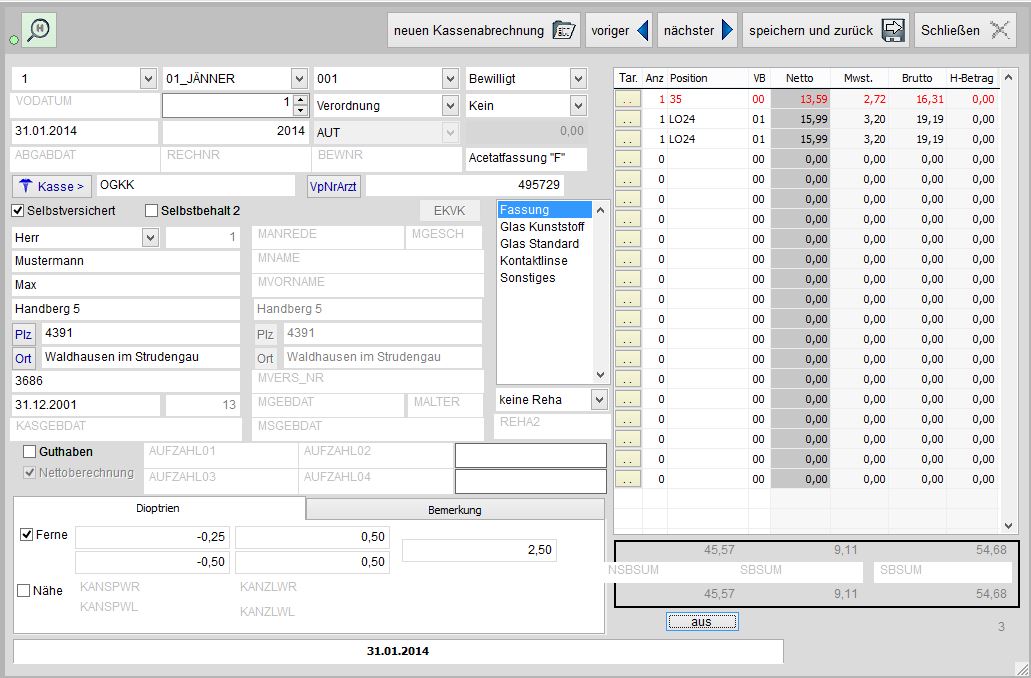Click the Handberg 5 address field
The image size is (1031, 678).
[125, 309]
